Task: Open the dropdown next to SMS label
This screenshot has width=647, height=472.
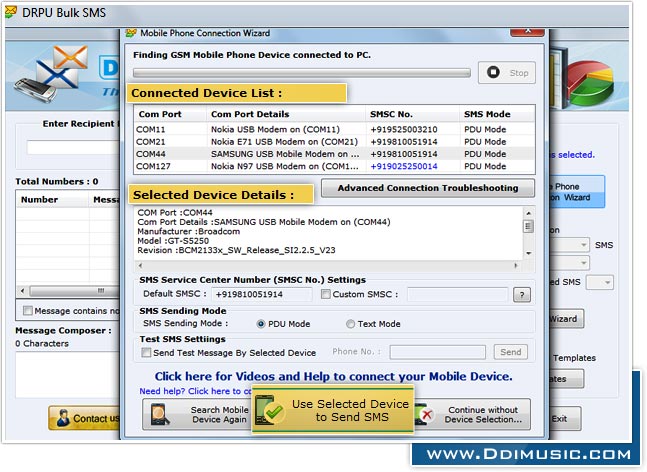Action: 570,245
